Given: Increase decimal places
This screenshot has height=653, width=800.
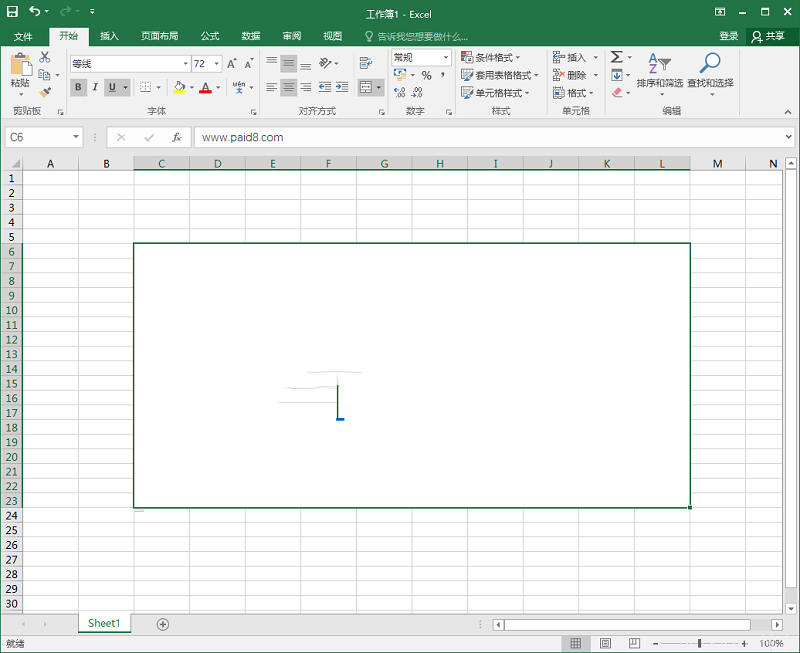Looking at the screenshot, I should (x=399, y=92).
